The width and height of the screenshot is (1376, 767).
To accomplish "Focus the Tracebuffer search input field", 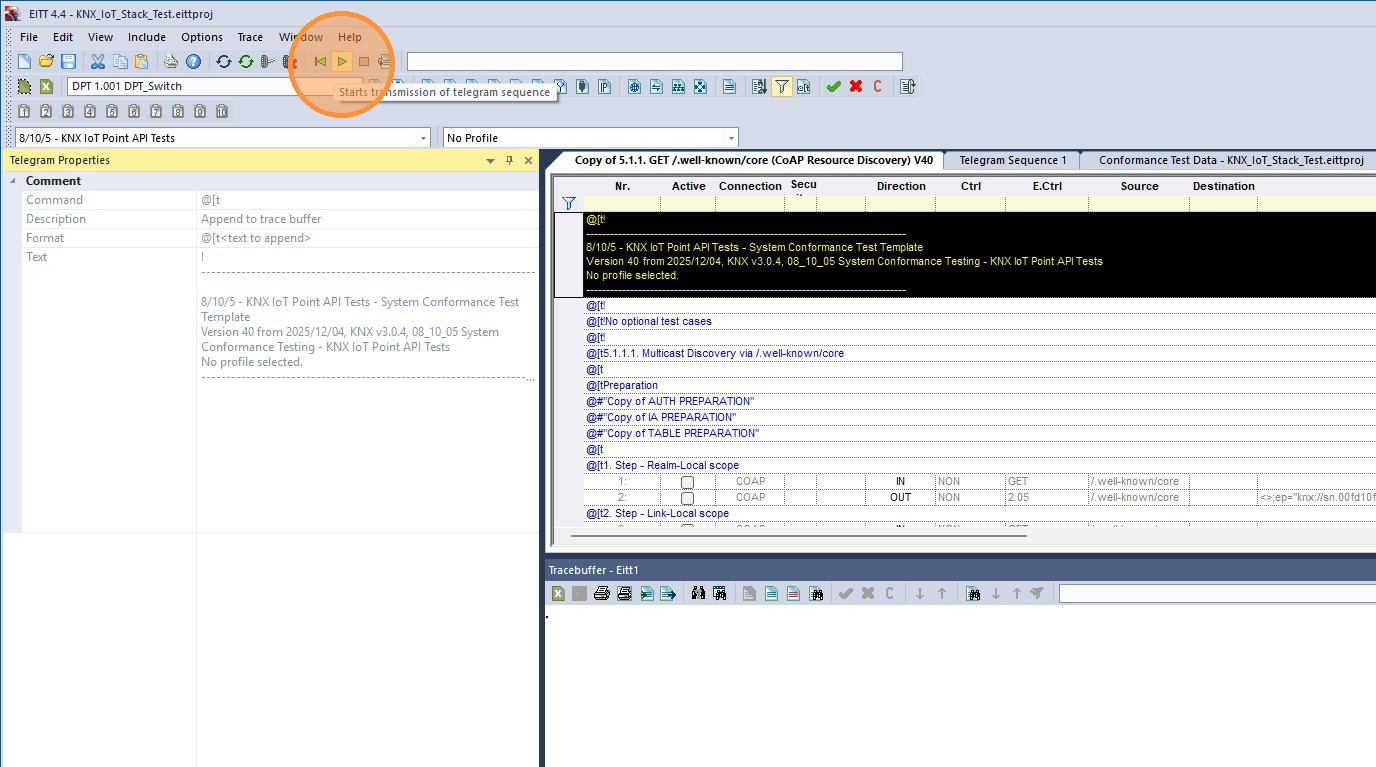I will coord(1217,594).
